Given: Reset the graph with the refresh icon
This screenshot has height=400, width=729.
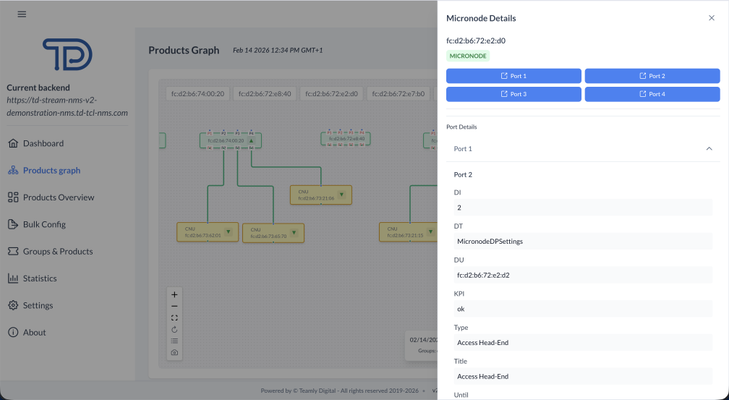Looking at the screenshot, I should (x=174, y=330).
